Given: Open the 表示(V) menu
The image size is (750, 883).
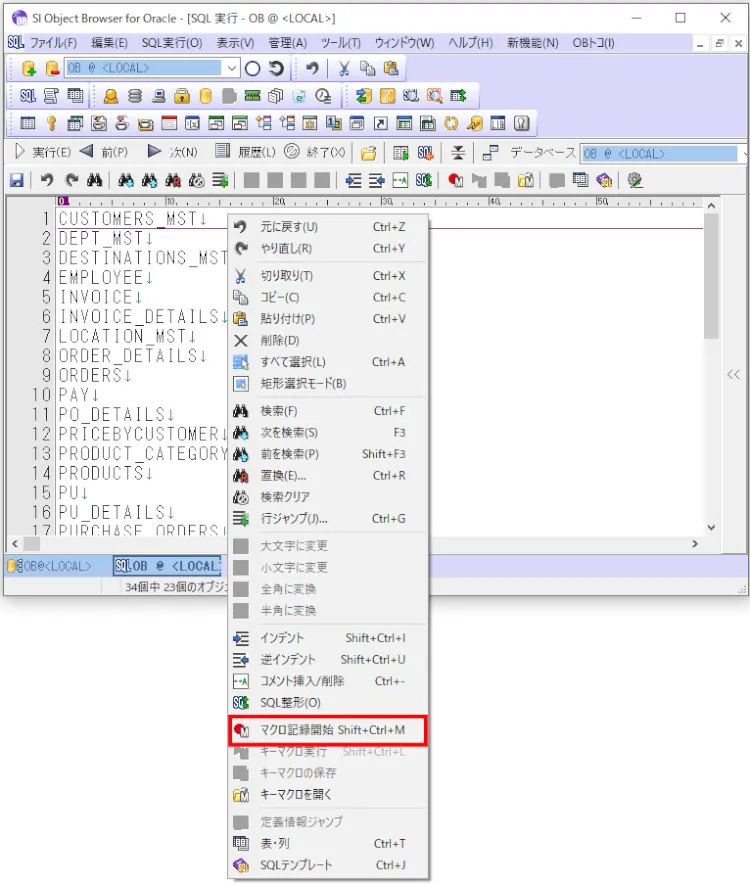Looking at the screenshot, I should (x=235, y=43).
